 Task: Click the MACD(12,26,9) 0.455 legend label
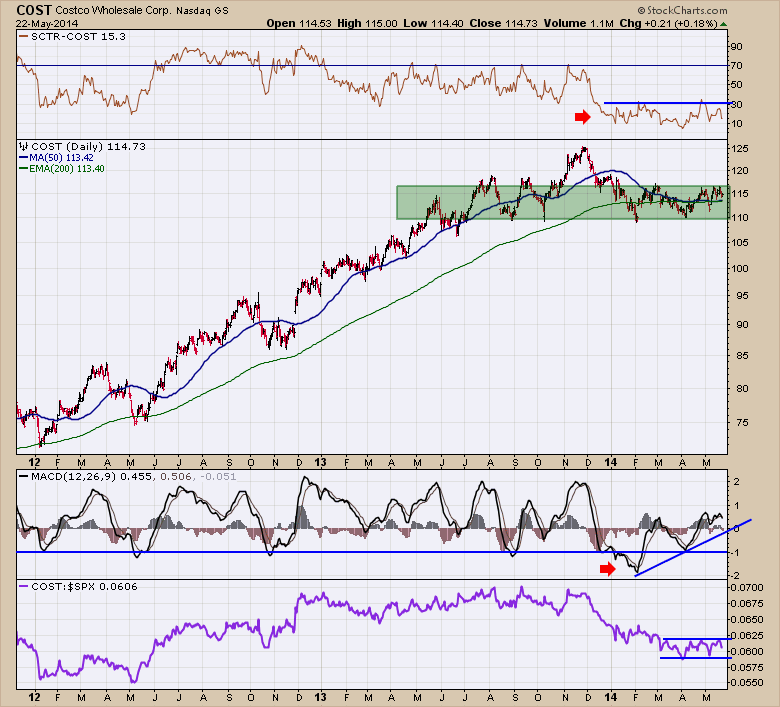coord(92,477)
